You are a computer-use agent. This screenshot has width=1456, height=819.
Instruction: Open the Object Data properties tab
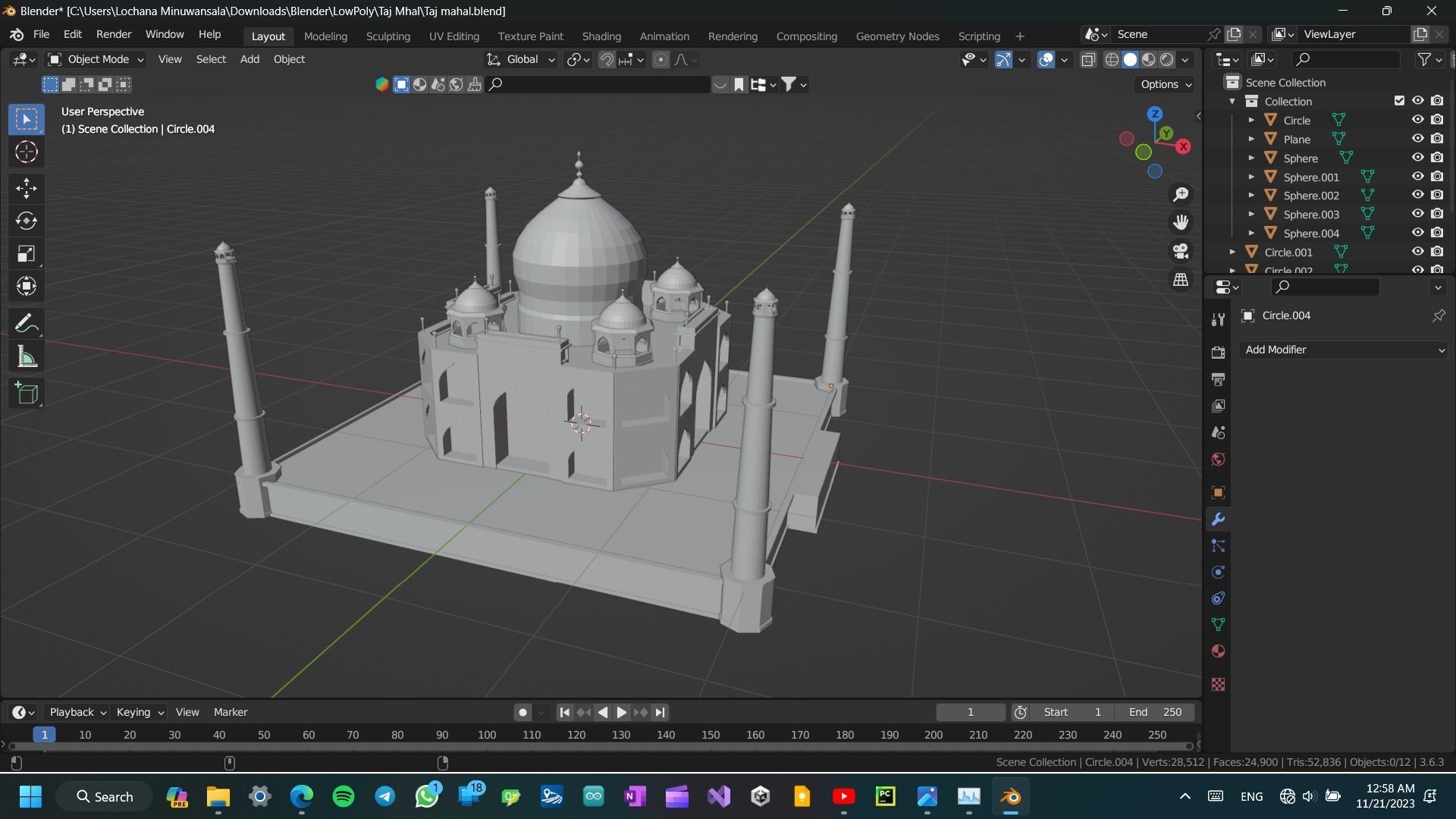(1218, 625)
